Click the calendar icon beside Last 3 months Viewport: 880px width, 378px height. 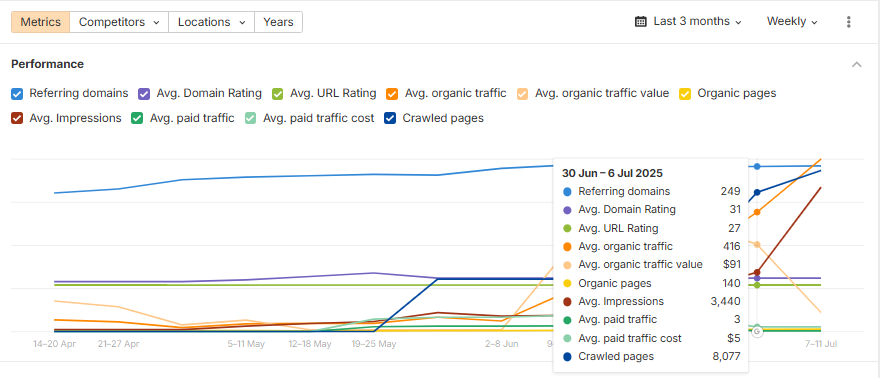coord(640,22)
